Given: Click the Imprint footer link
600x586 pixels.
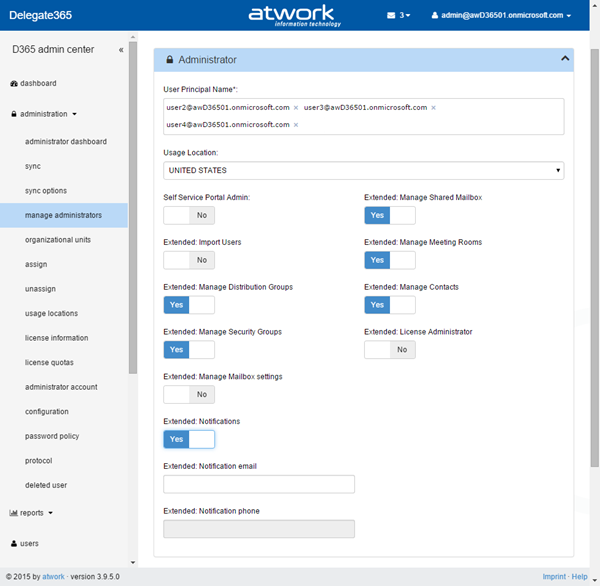Looking at the screenshot, I should click(x=553, y=577).
